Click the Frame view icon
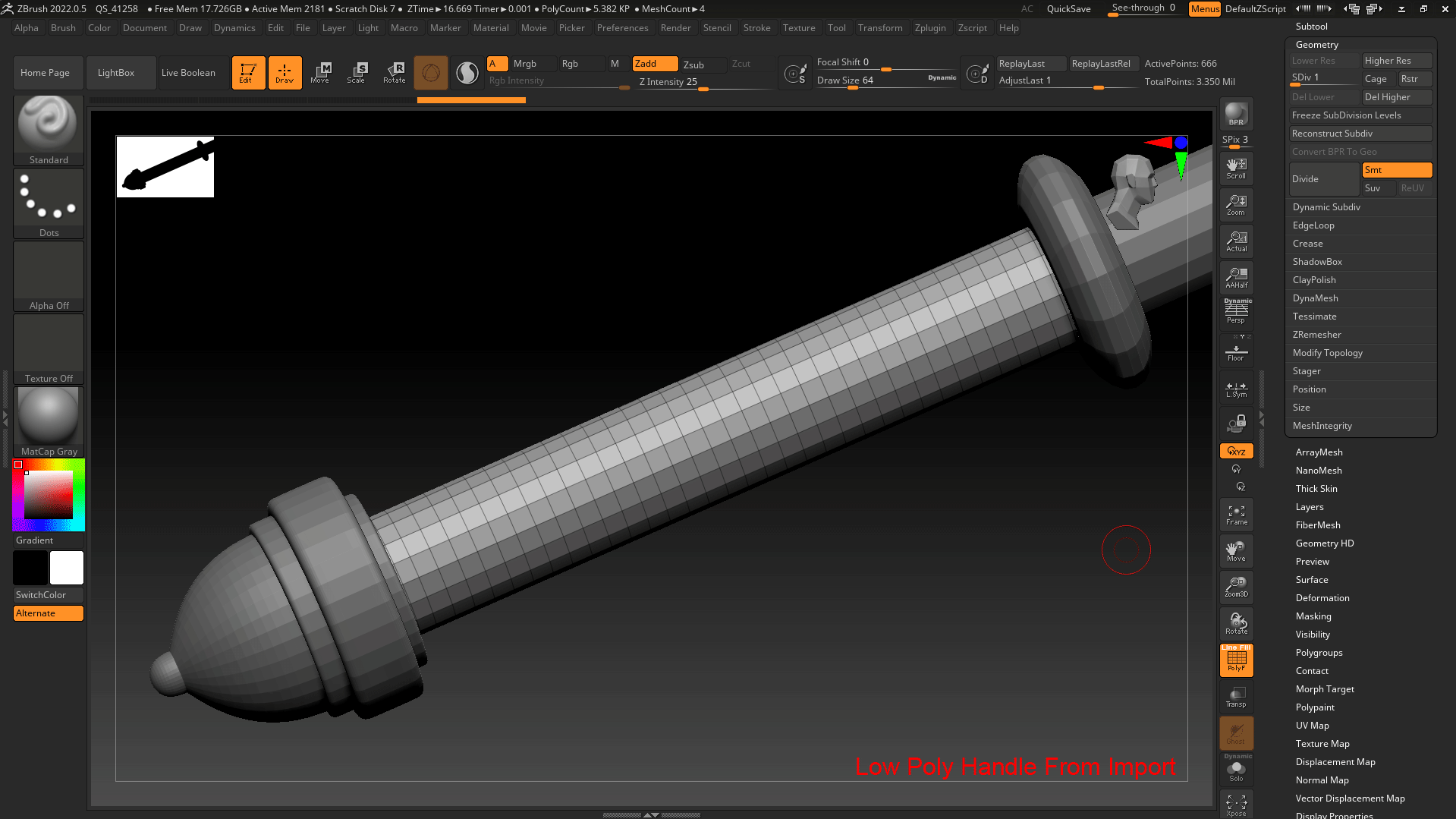The width and height of the screenshot is (1456, 819). [x=1236, y=514]
